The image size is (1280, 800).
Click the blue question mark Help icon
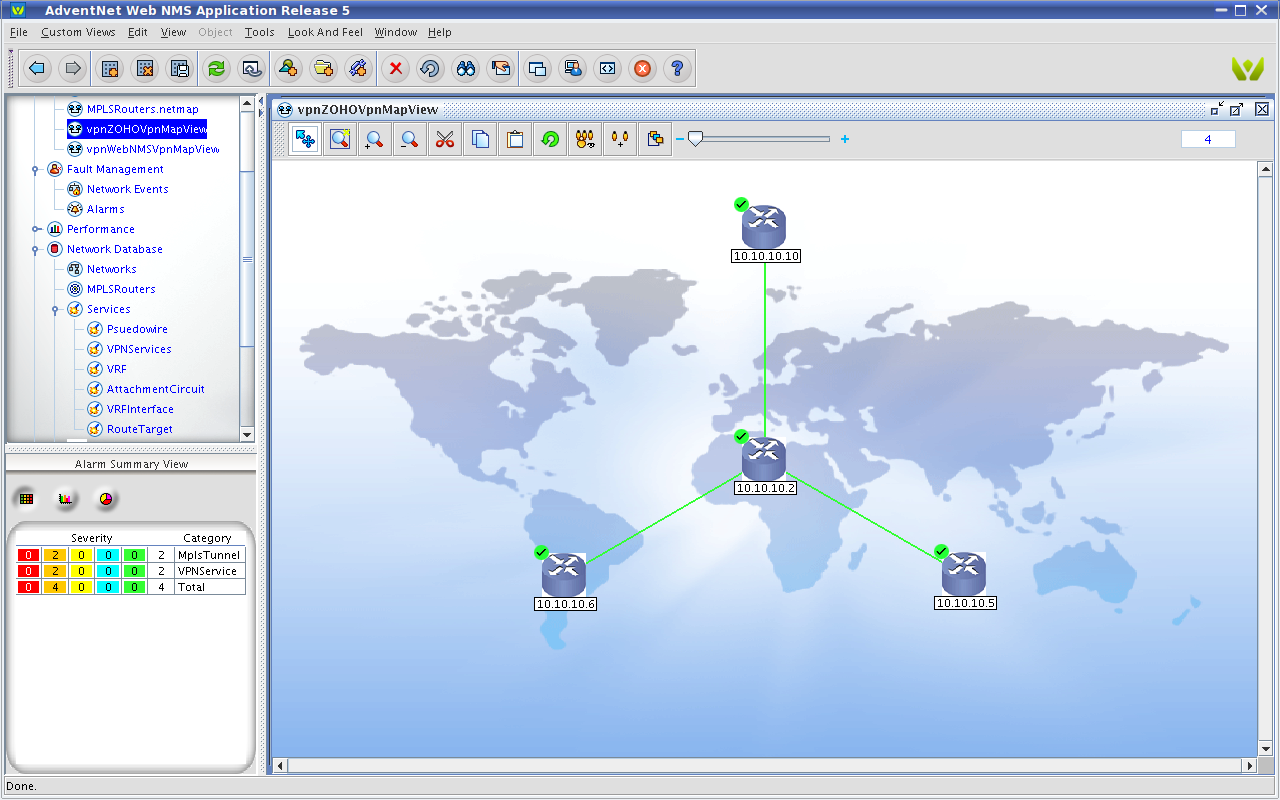(678, 69)
